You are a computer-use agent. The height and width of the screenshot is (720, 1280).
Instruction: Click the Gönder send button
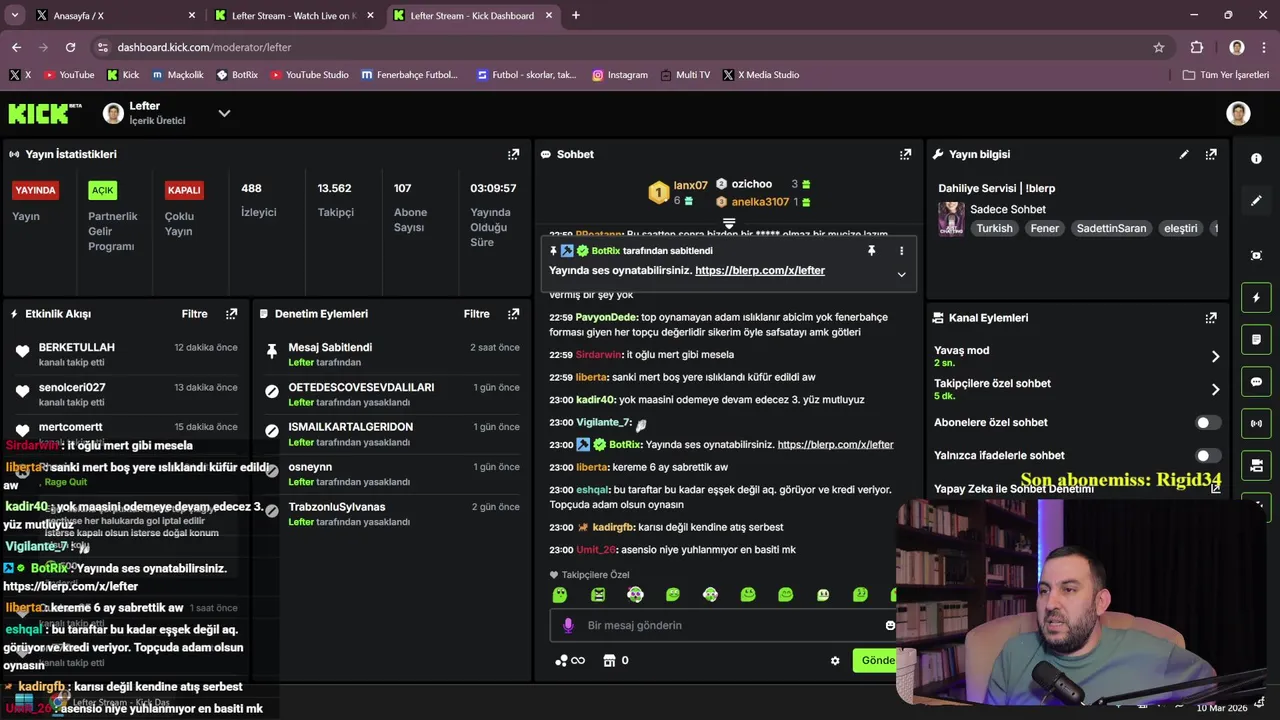[x=878, y=661]
